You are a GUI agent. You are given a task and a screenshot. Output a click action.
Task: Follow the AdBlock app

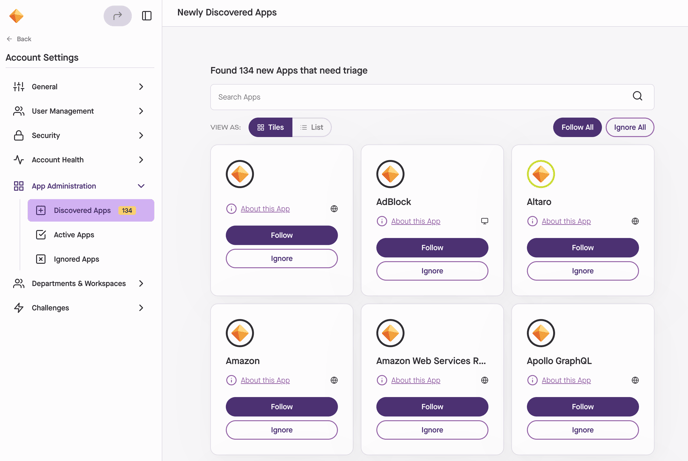click(432, 247)
